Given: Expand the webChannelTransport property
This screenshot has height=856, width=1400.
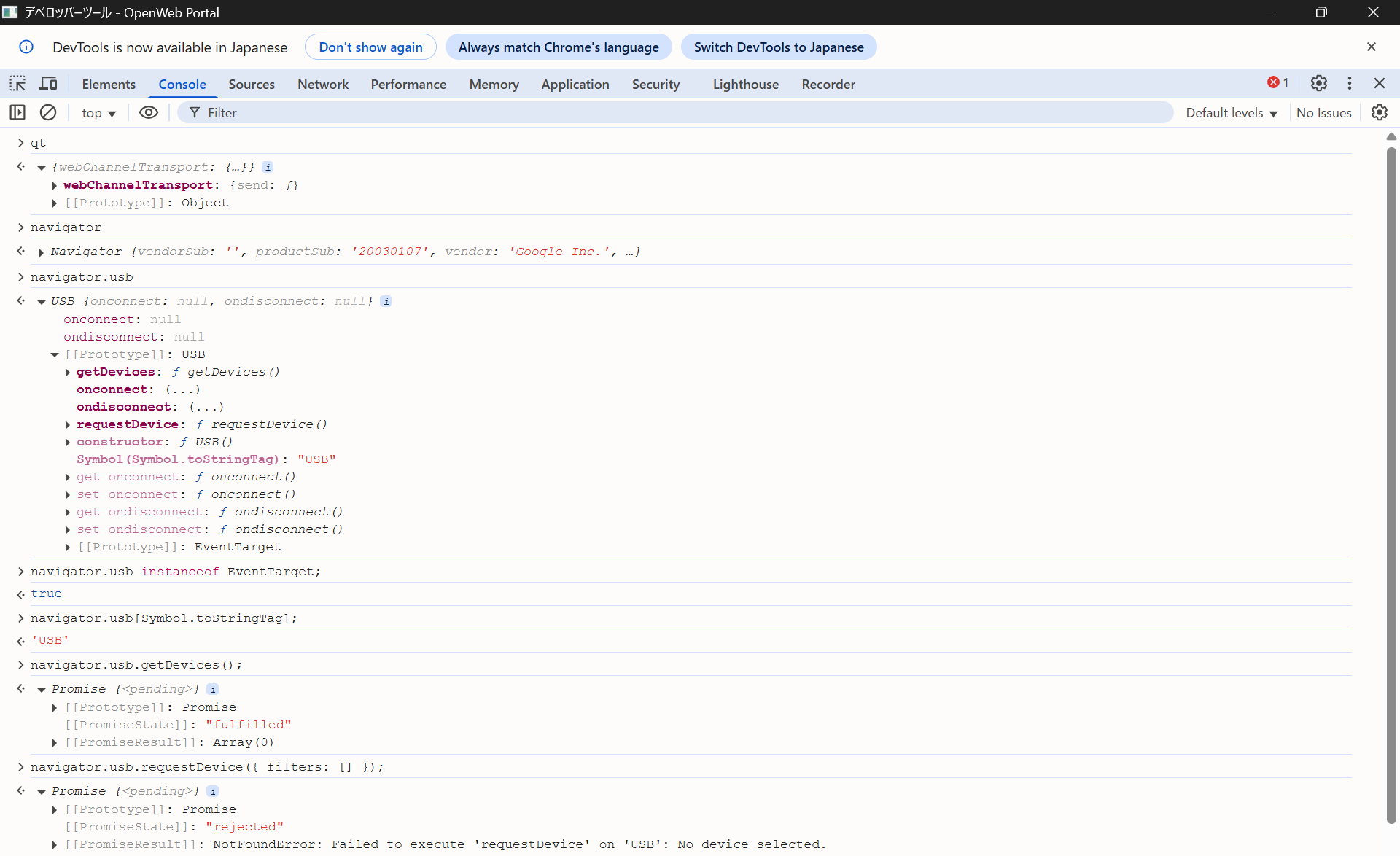Looking at the screenshot, I should click(x=55, y=185).
